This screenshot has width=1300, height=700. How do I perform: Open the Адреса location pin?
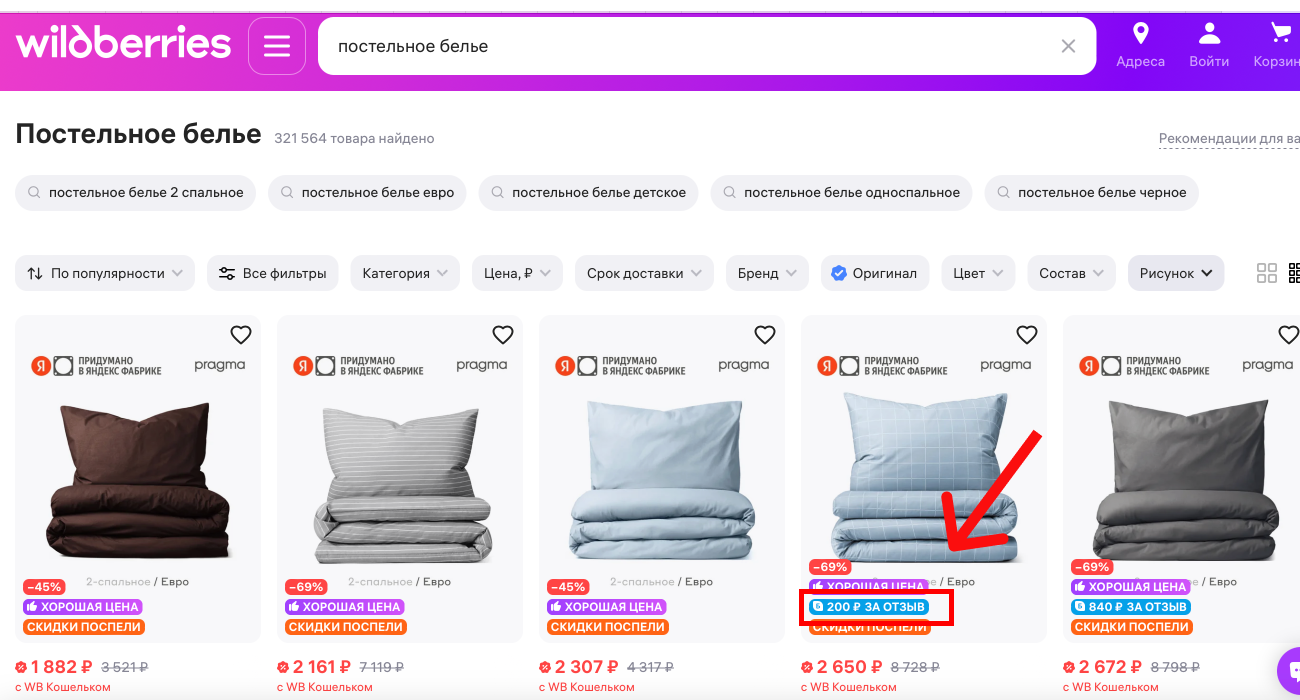click(1140, 34)
